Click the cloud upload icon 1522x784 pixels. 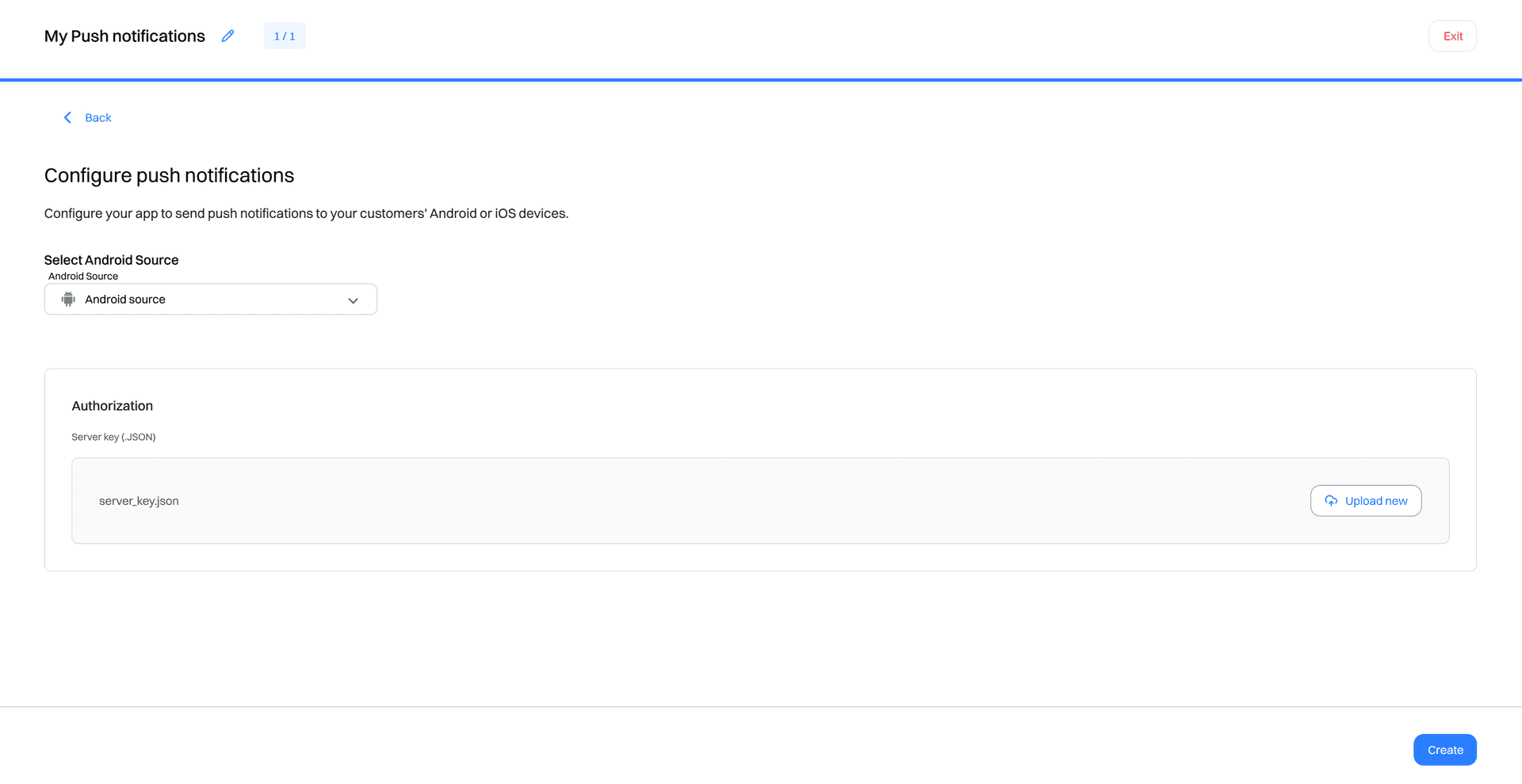[1331, 500]
